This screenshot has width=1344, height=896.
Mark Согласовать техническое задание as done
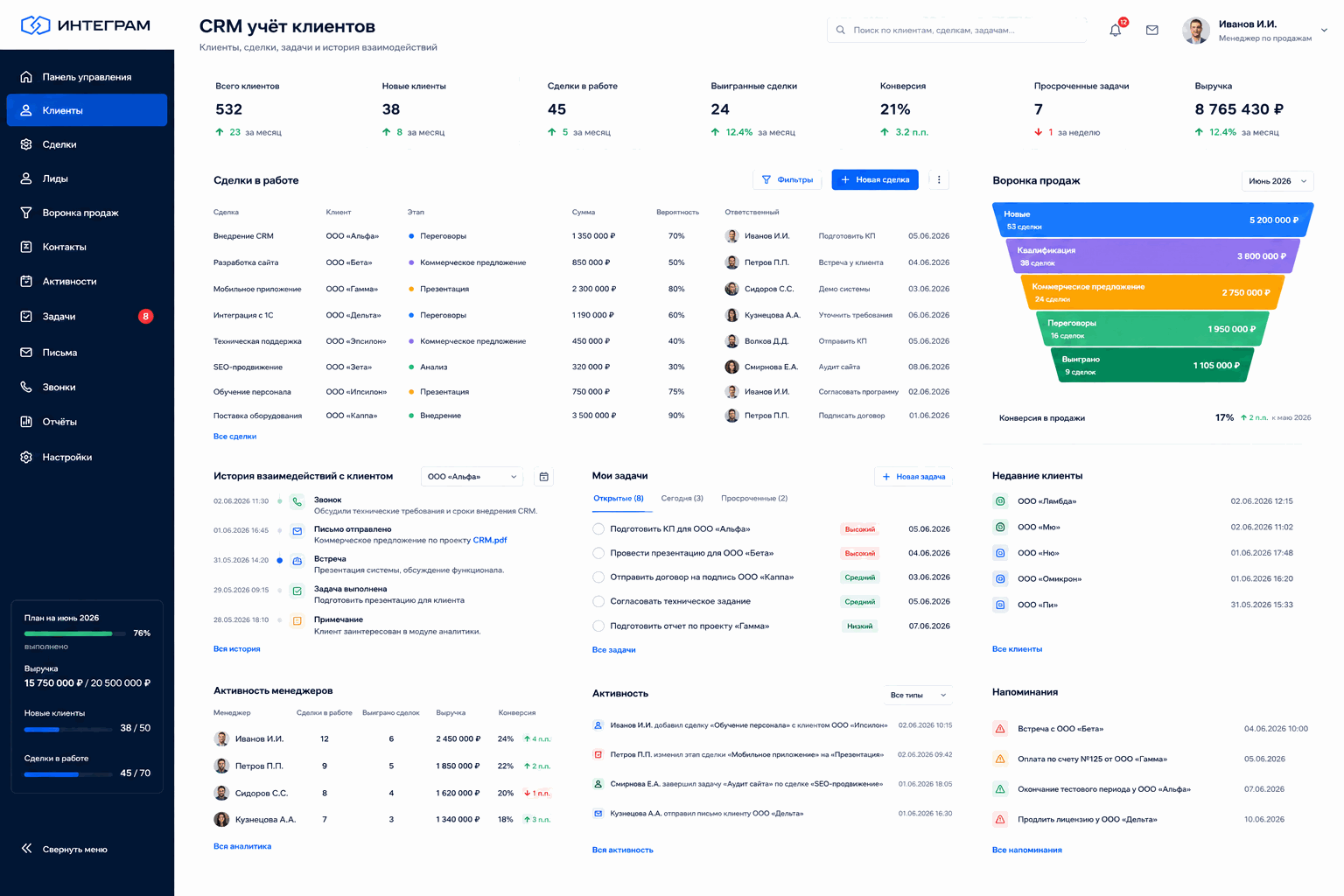(598, 601)
